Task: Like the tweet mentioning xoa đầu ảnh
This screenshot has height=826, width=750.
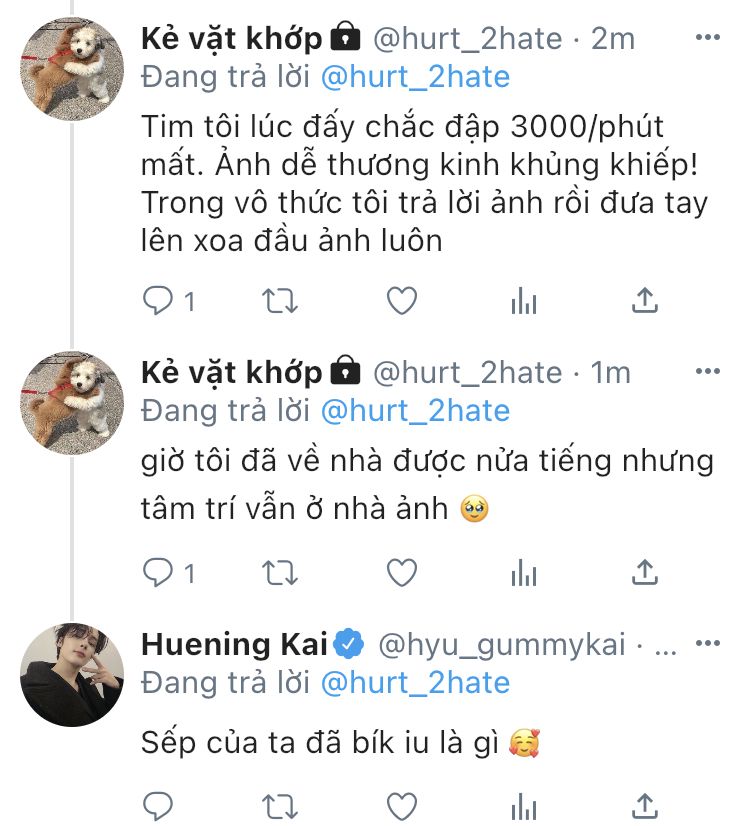Action: [402, 301]
